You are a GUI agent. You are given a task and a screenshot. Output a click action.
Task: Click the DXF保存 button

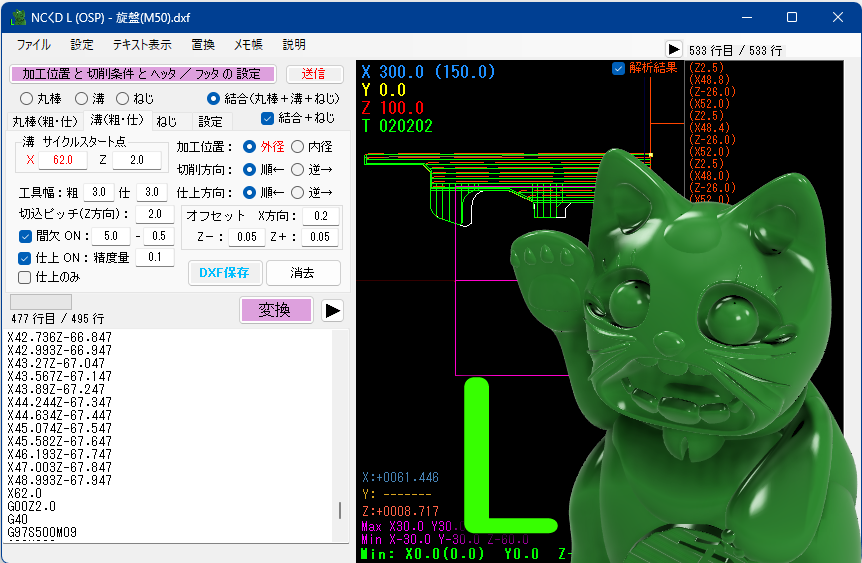224,273
